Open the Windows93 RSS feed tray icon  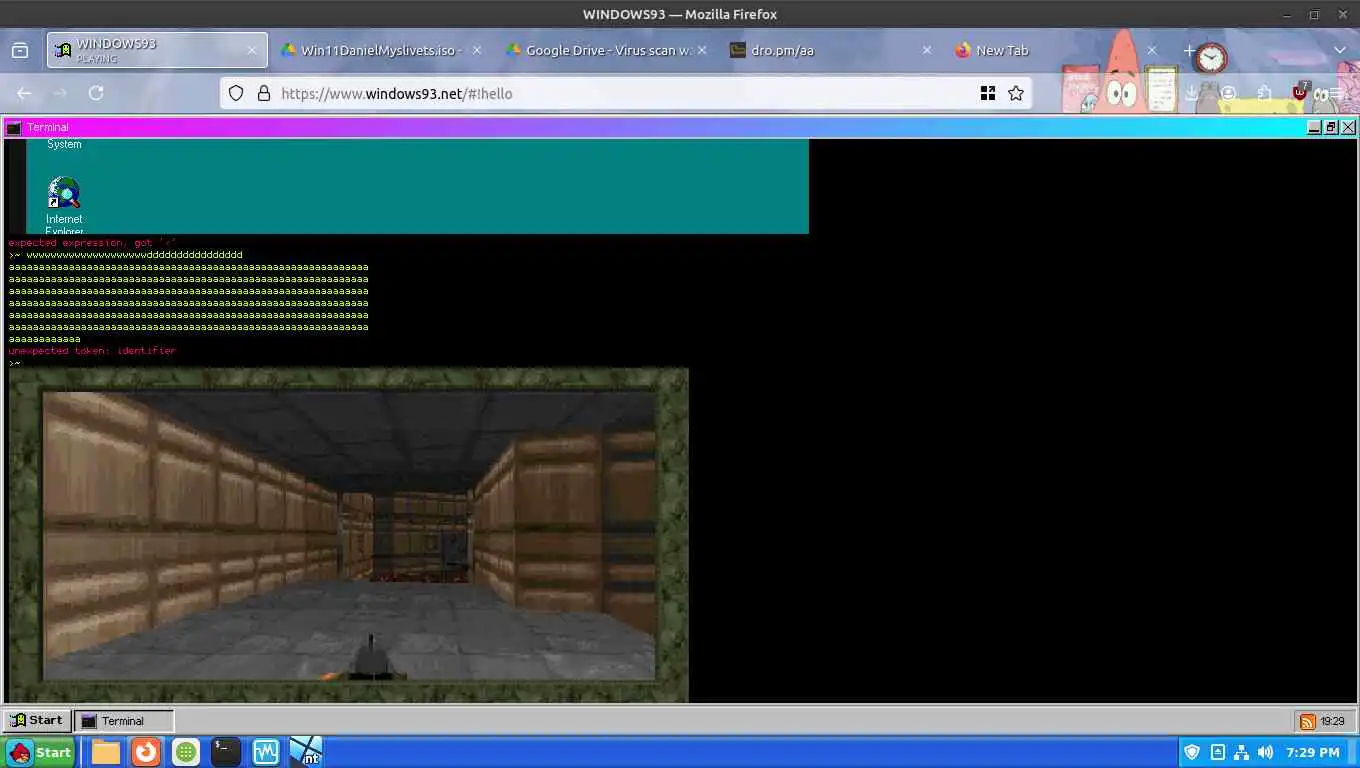click(x=1307, y=721)
